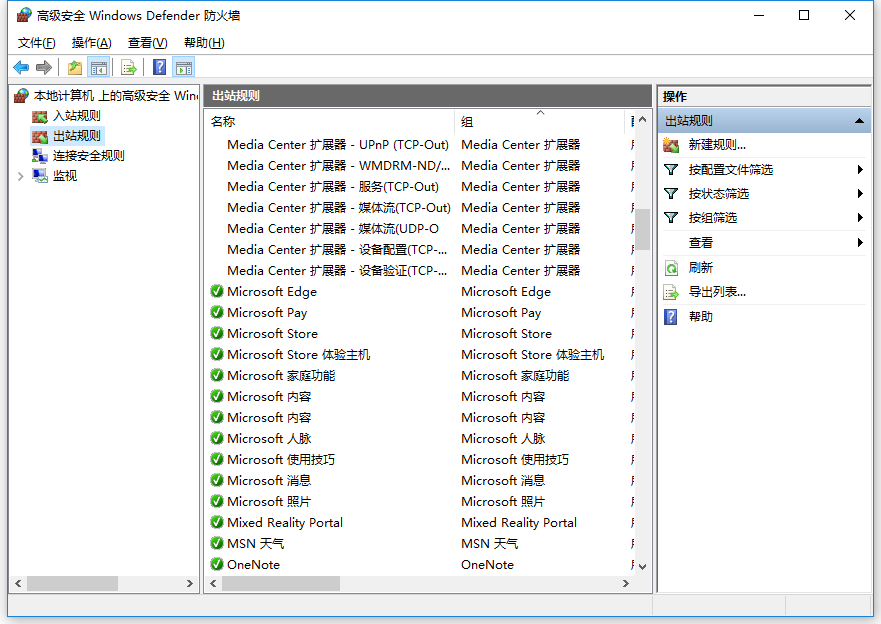This screenshot has height=624, width=881.
Task: Click 查看 label in actions pane
Action: click(701, 243)
